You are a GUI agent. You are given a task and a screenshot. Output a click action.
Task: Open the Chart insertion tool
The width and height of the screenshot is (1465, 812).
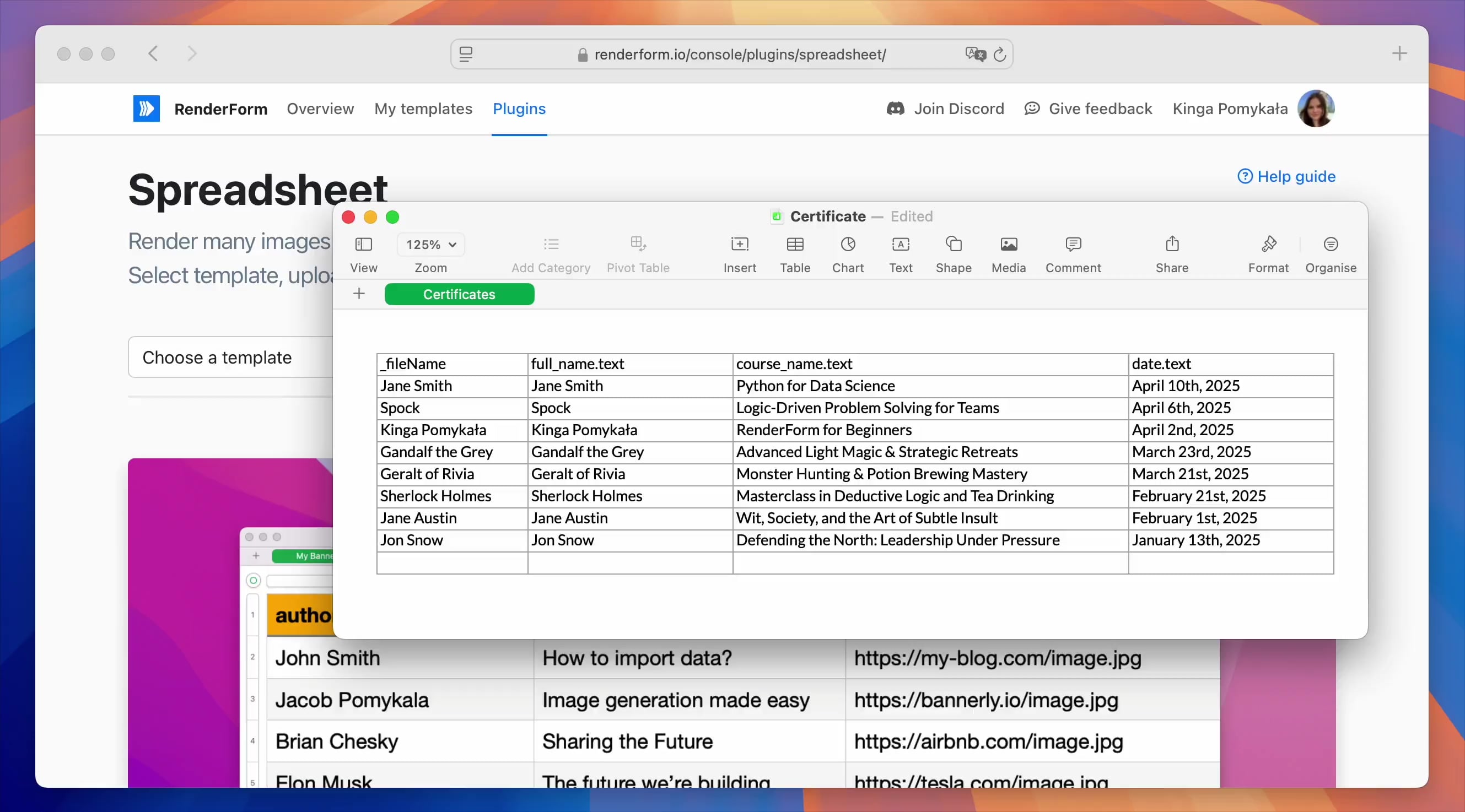pyautogui.click(x=847, y=245)
